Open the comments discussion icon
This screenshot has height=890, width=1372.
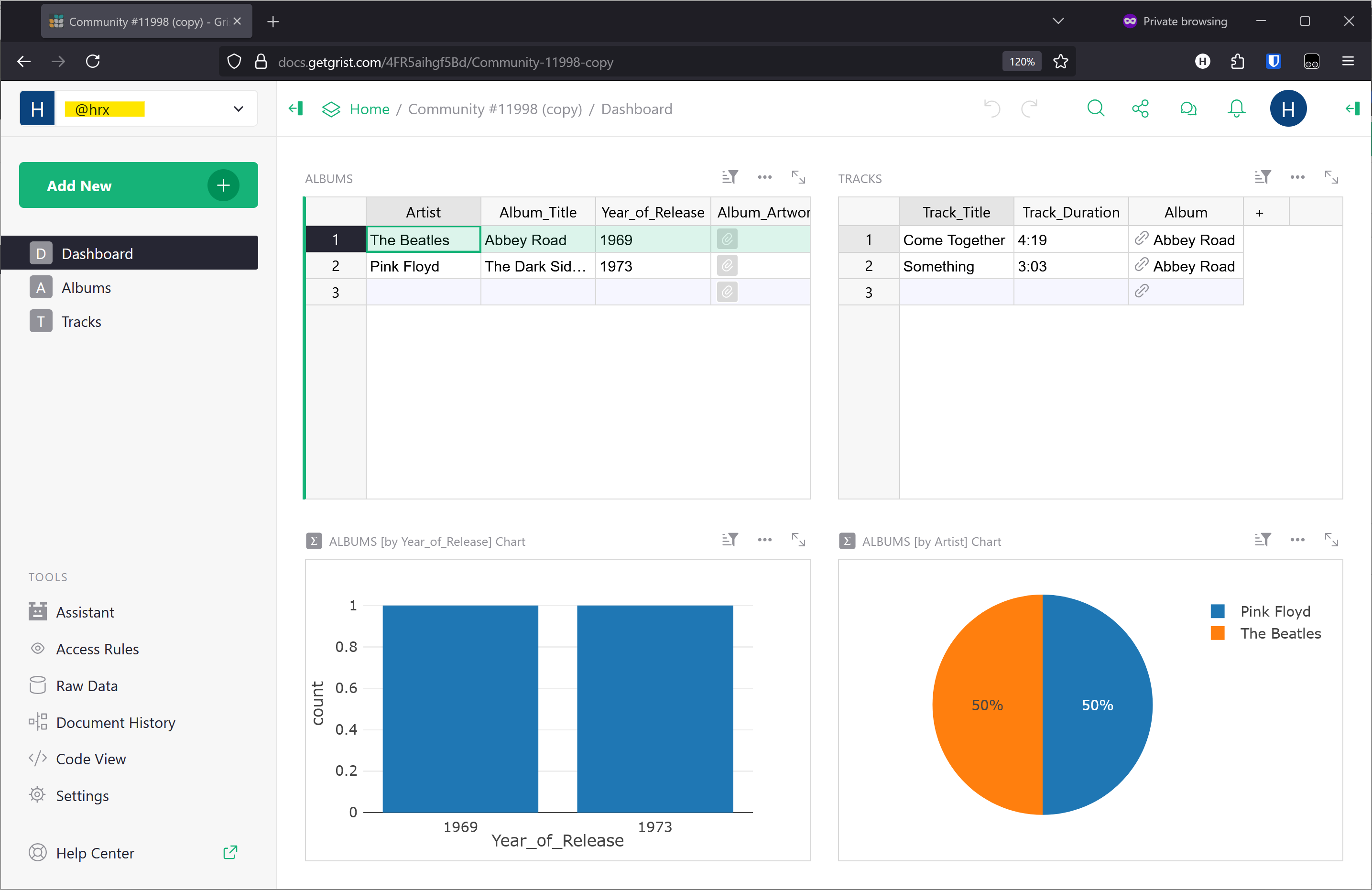pos(1188,109)
